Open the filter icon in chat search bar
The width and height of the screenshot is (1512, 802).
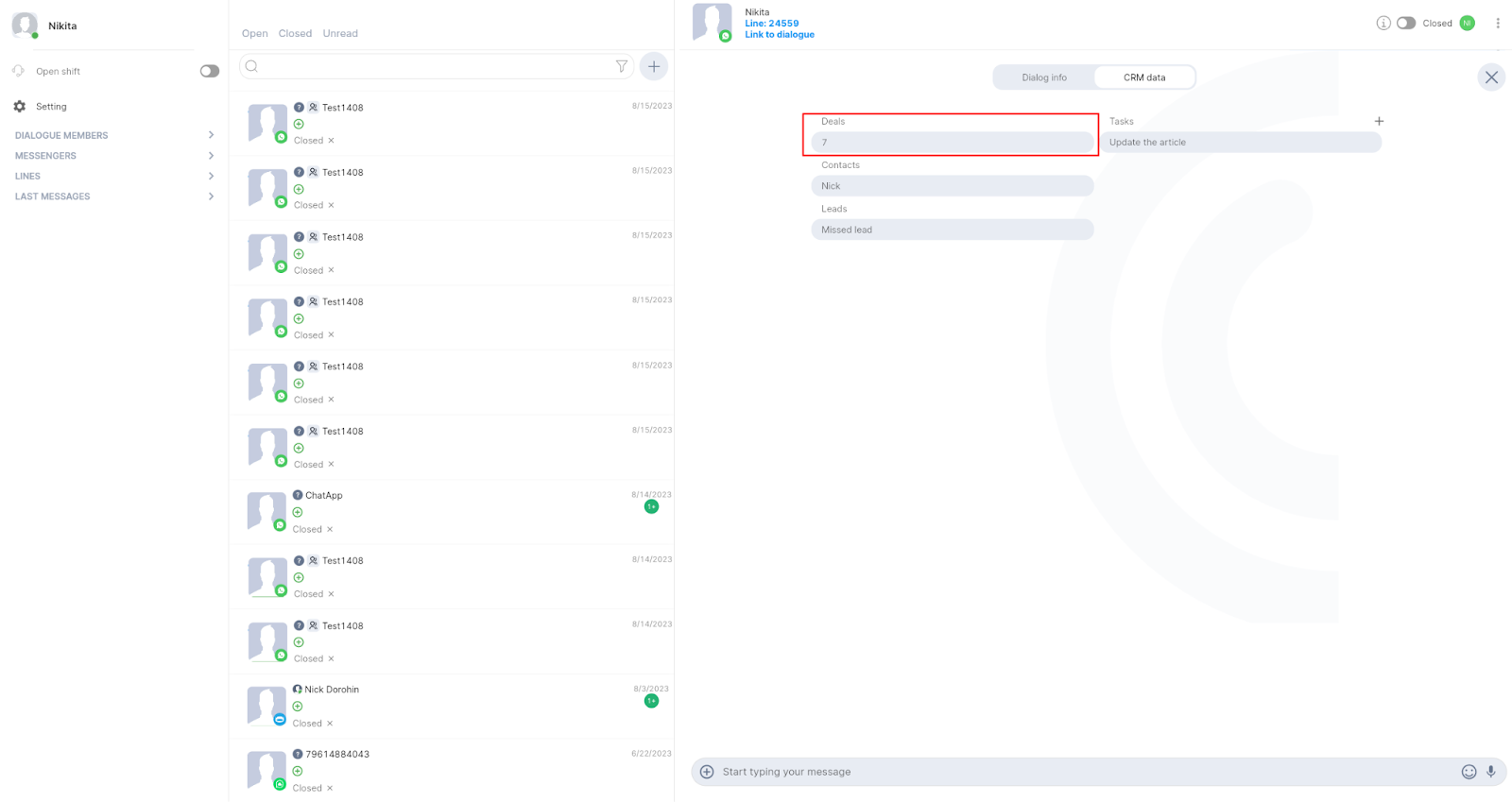[622, 66]
